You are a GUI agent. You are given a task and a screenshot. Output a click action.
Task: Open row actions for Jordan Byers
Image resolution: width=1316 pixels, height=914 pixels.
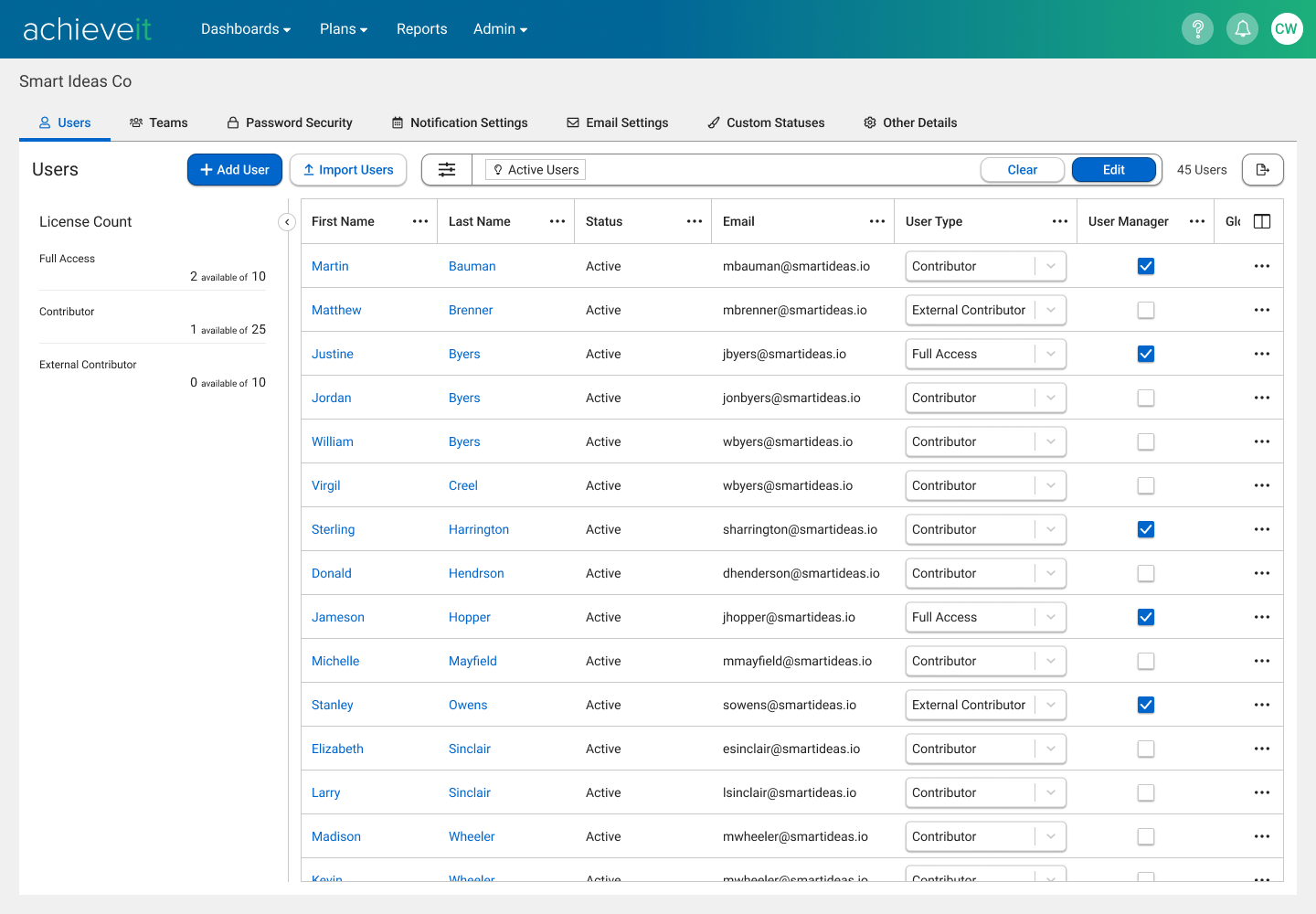point(1262,398)
